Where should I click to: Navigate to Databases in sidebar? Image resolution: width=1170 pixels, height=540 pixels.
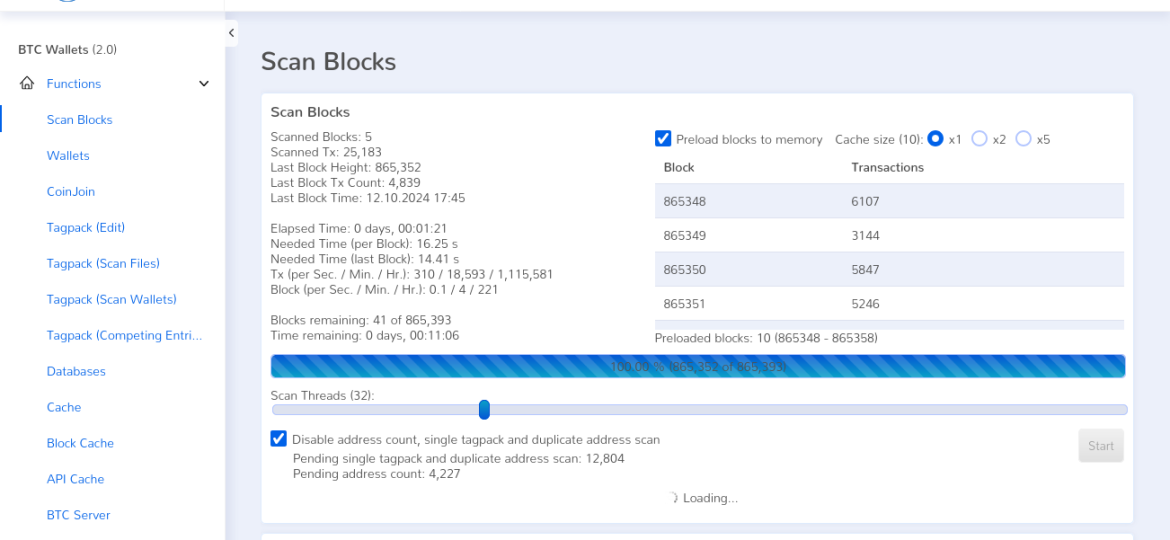point(76,371)
